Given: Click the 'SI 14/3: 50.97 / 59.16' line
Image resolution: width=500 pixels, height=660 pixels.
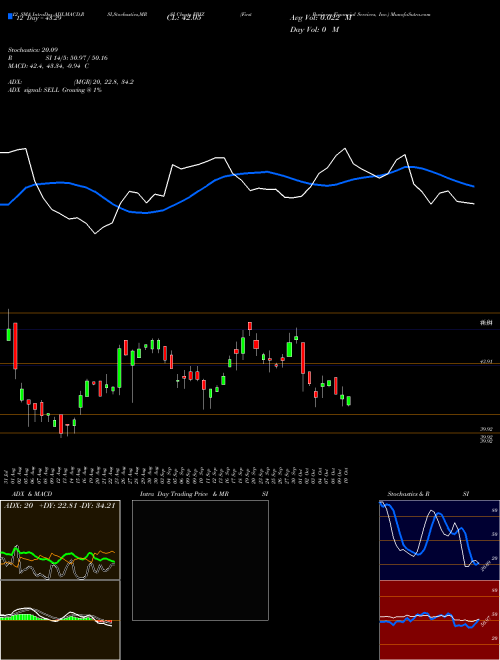Looking at the screenshot, I should point(77,58).
